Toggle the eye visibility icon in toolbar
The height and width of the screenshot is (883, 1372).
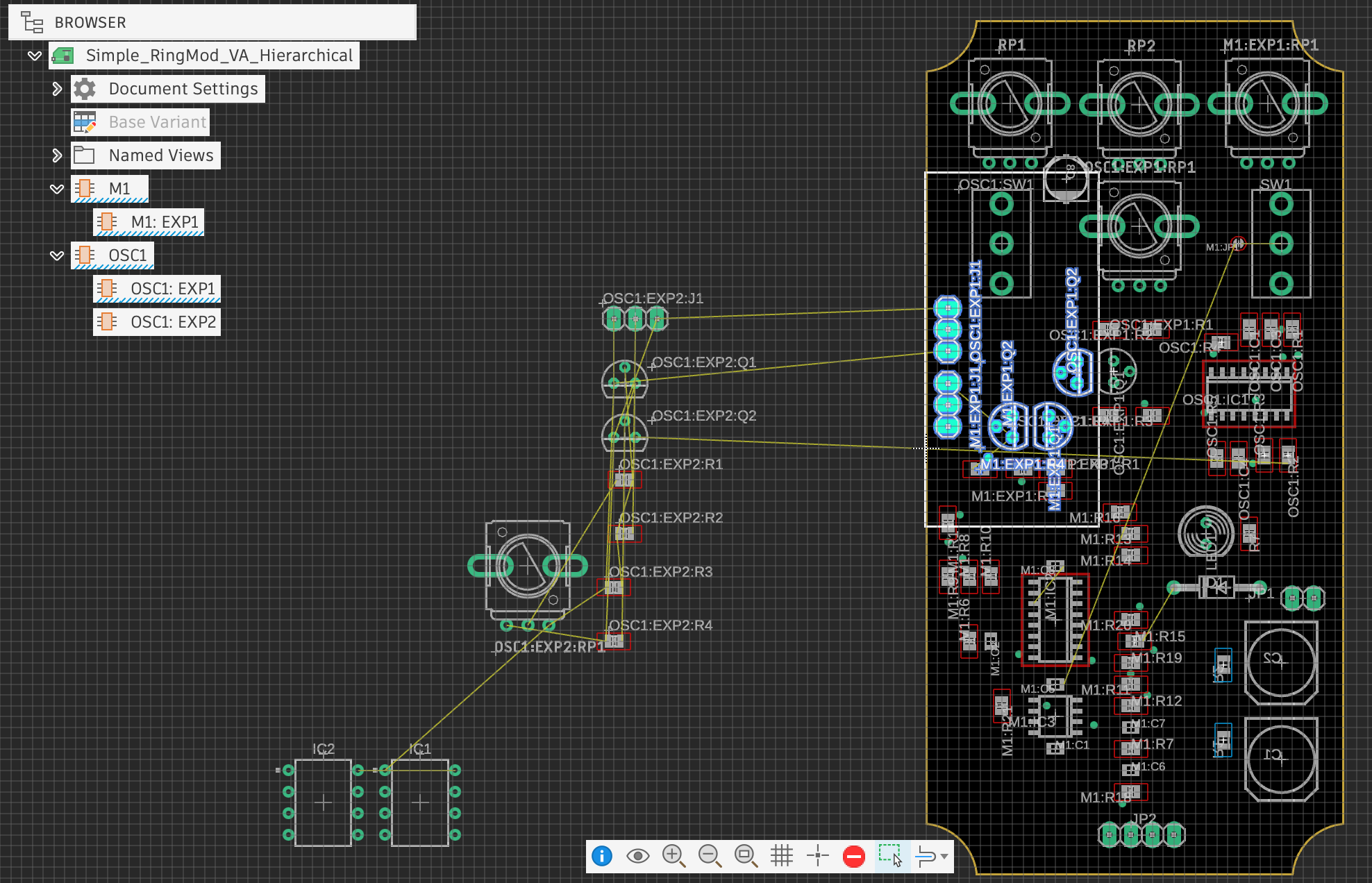[x=637, y=856]
